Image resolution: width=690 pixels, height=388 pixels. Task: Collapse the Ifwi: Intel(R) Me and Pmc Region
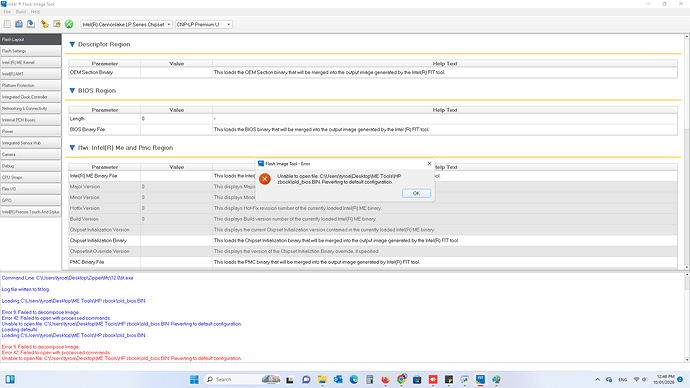tap(72, 148)
